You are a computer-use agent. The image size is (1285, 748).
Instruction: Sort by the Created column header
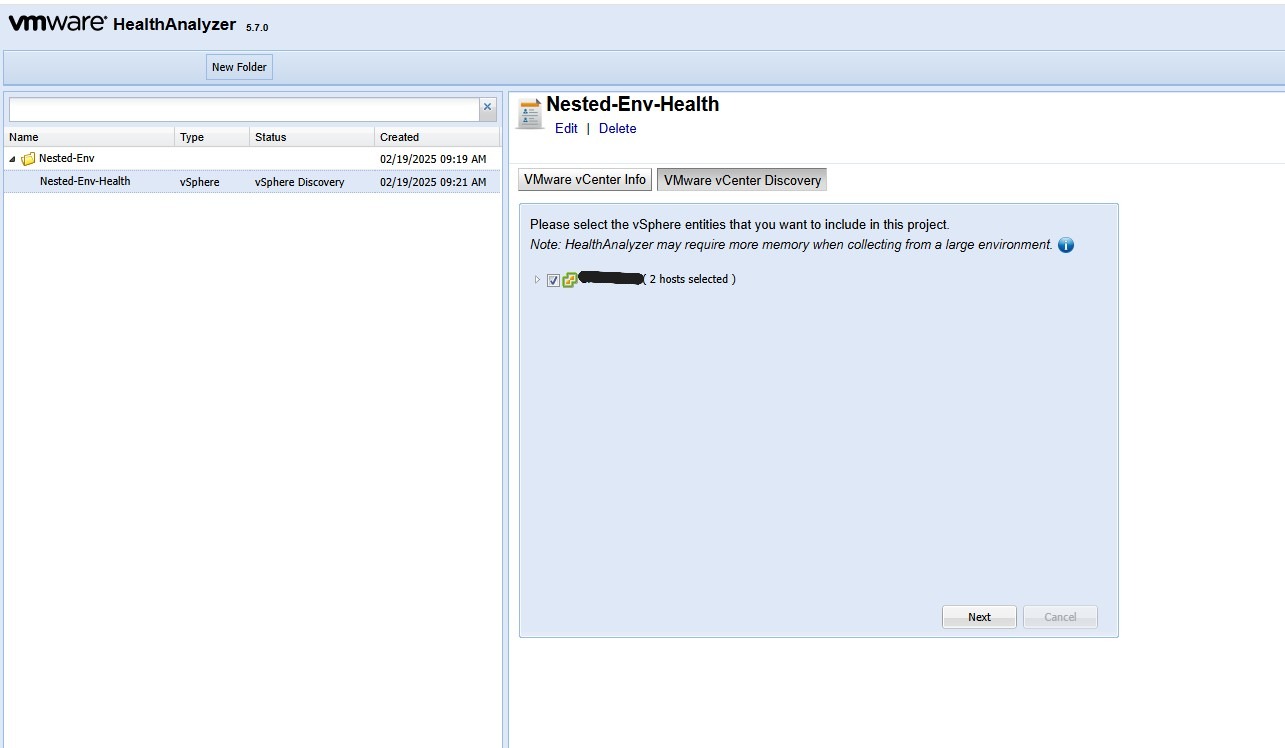pyautogui.click(x=437, y=137)
